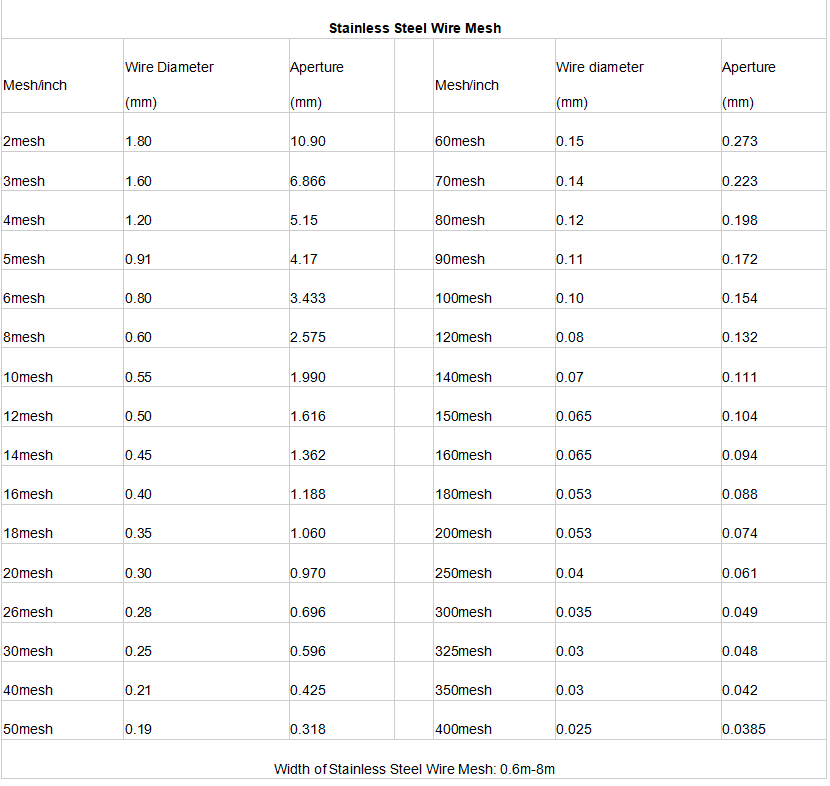830x786 pixels.
Task: Click the 20mesh row label
Action: tap(28, 573)
